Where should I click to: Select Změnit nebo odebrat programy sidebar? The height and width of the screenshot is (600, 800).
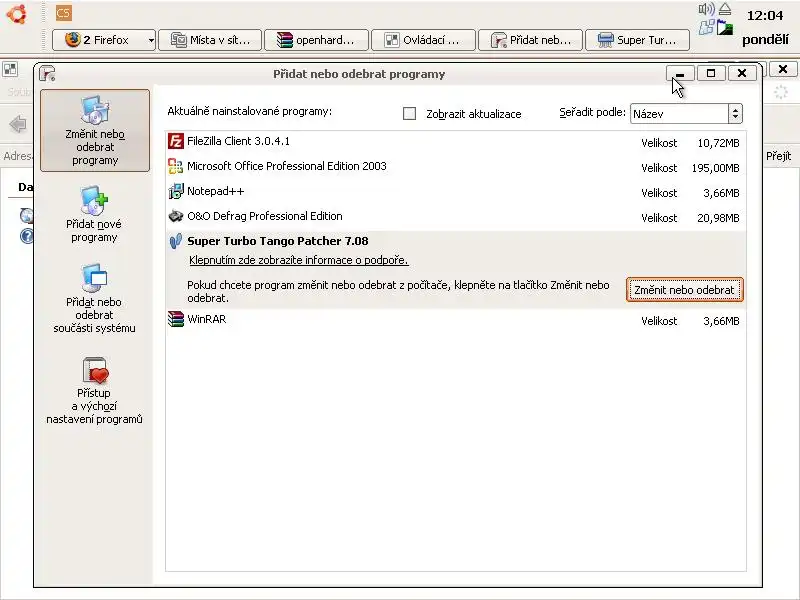pos(95,131)
